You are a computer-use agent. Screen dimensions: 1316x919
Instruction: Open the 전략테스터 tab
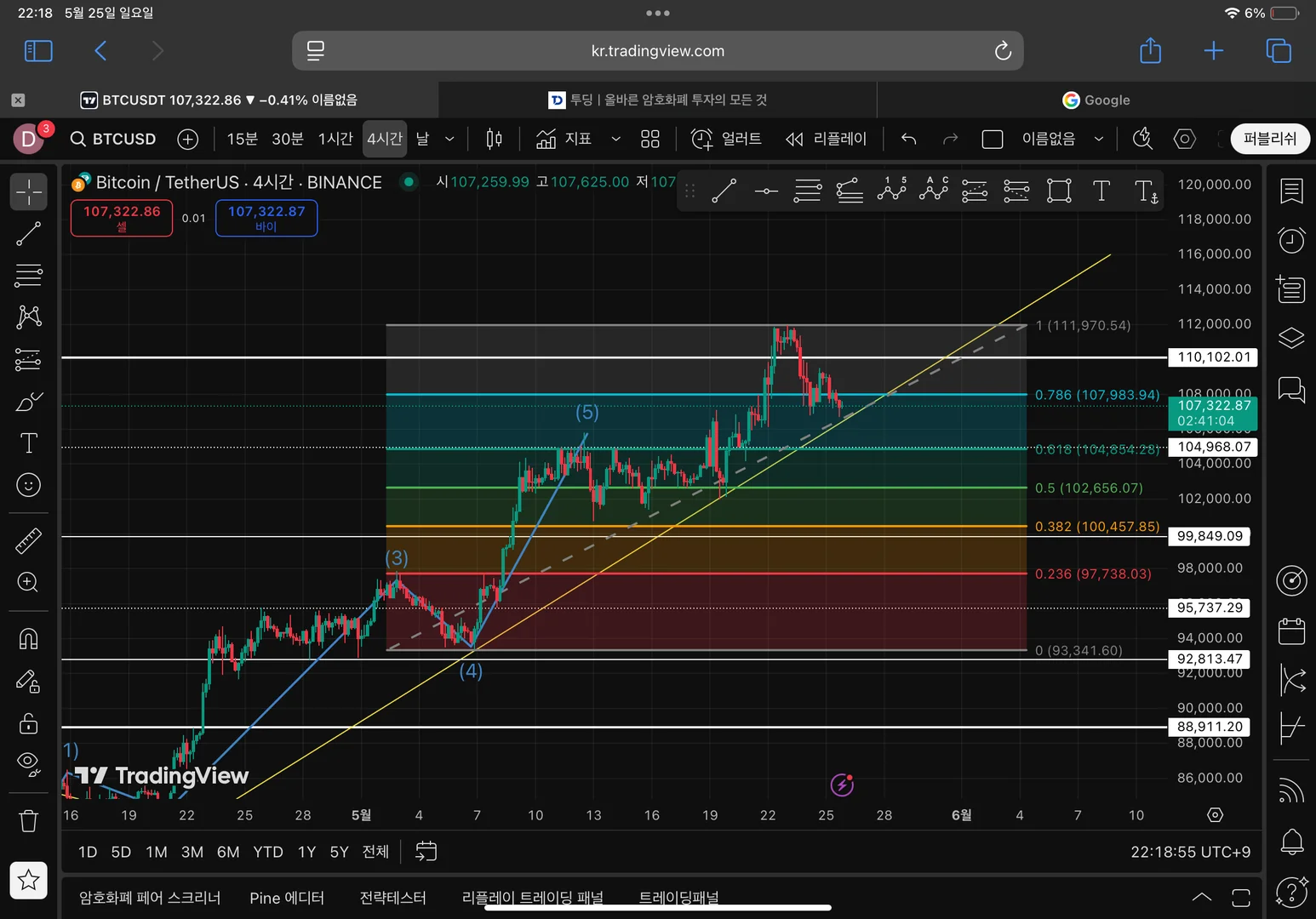coord(392,898)
